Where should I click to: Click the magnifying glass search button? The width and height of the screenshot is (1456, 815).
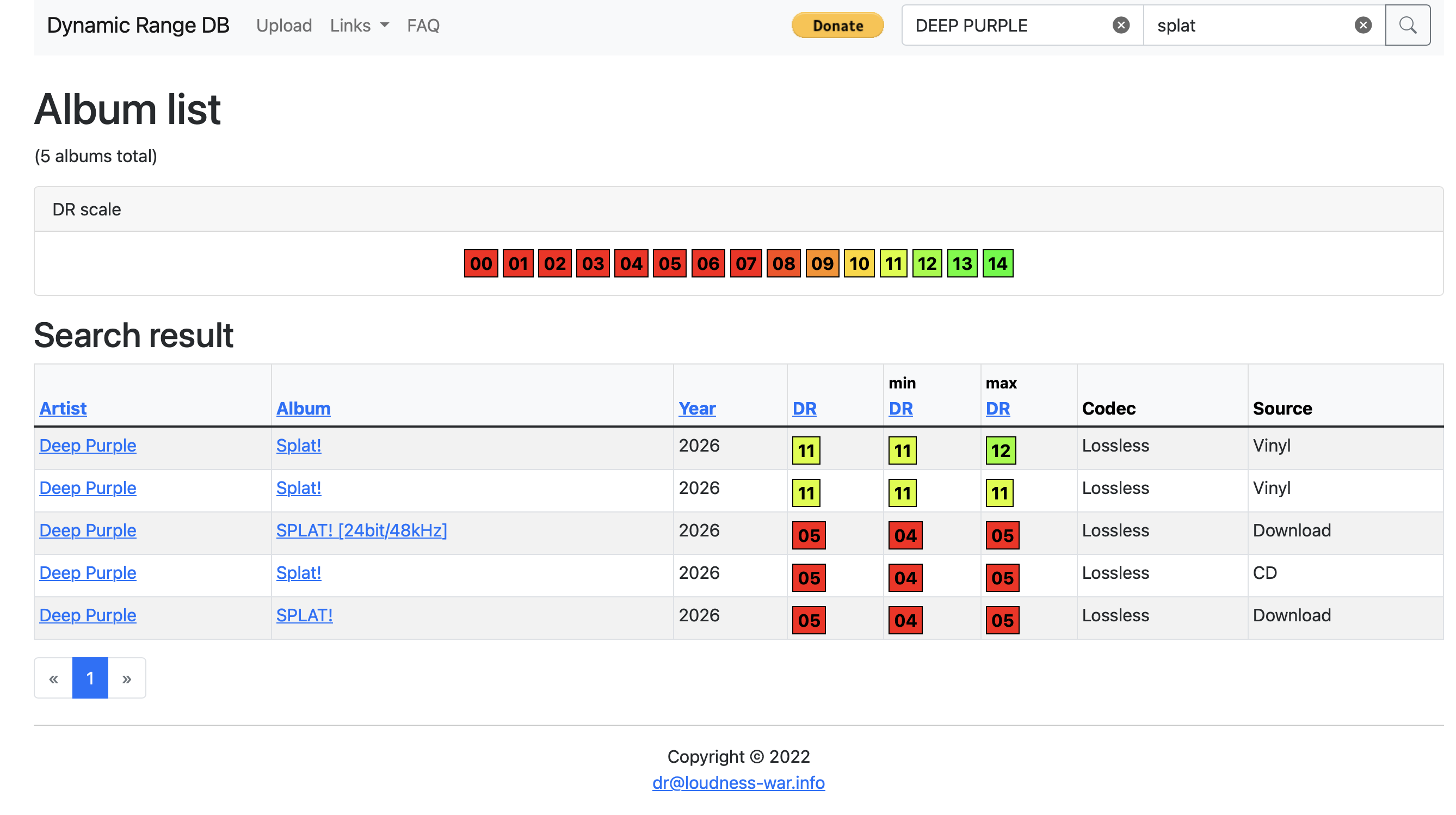(x=1408, y=26)
